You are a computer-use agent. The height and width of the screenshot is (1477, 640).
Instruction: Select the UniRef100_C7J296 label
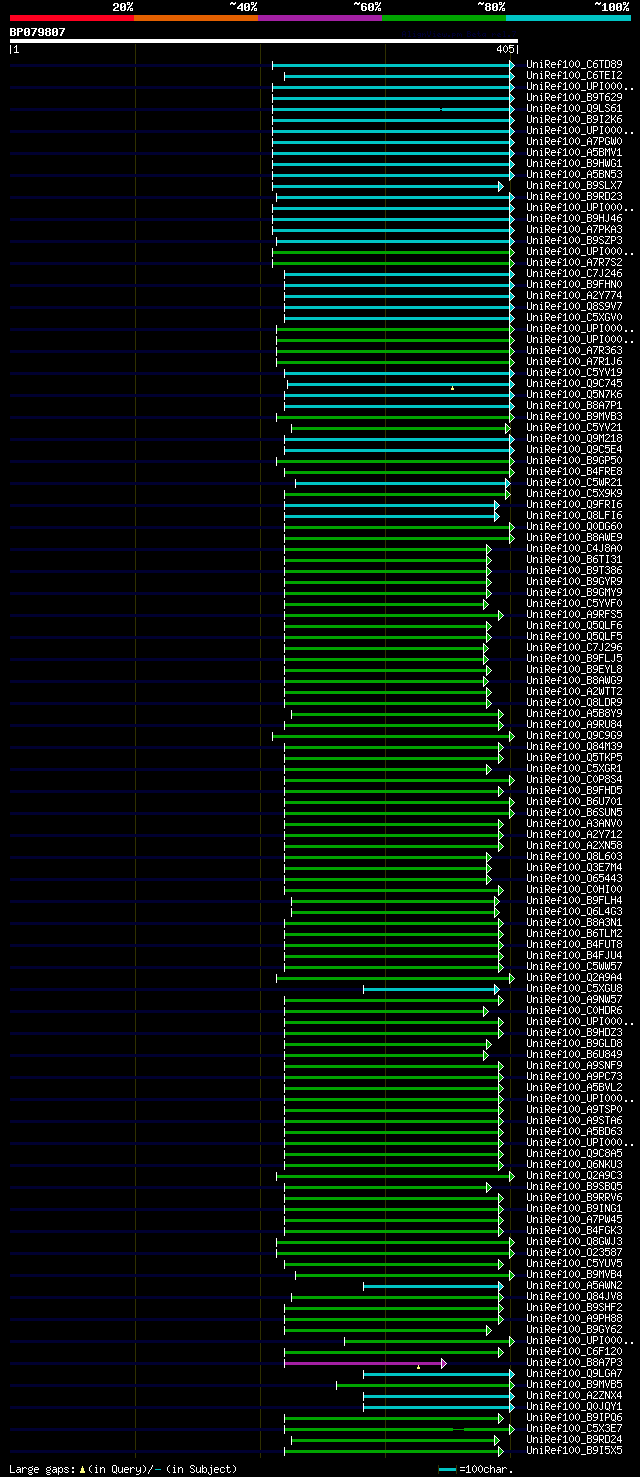pyautogui.click(x=573, y=647)
